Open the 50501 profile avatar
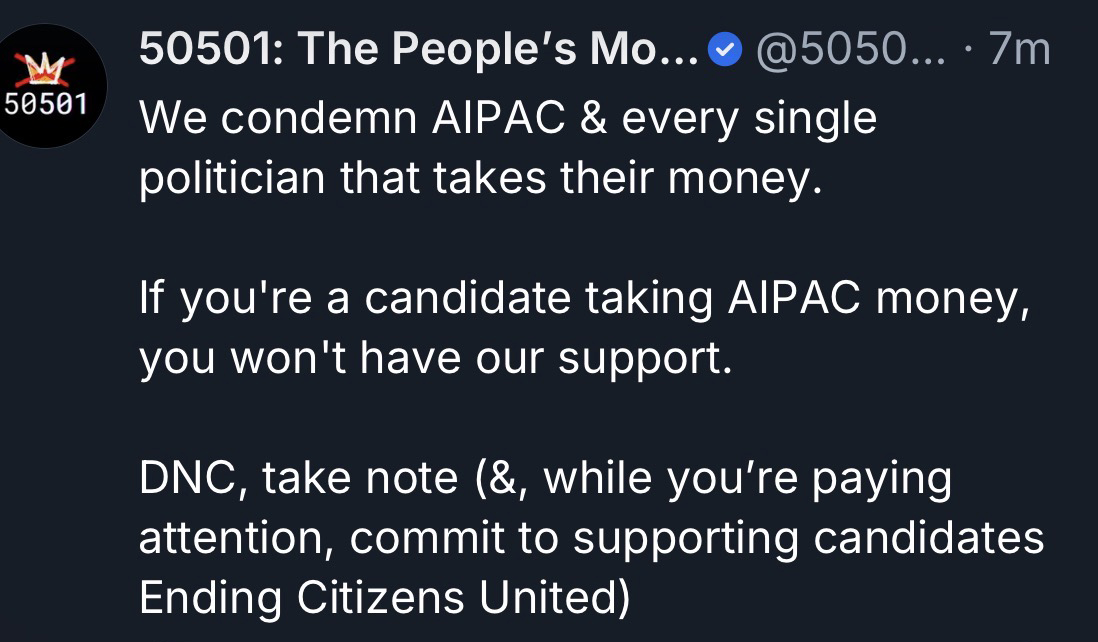 [46, 87]
